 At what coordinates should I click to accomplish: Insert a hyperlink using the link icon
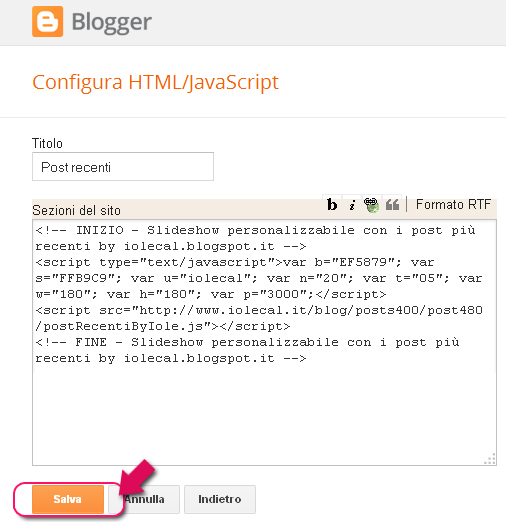(372, 204)
